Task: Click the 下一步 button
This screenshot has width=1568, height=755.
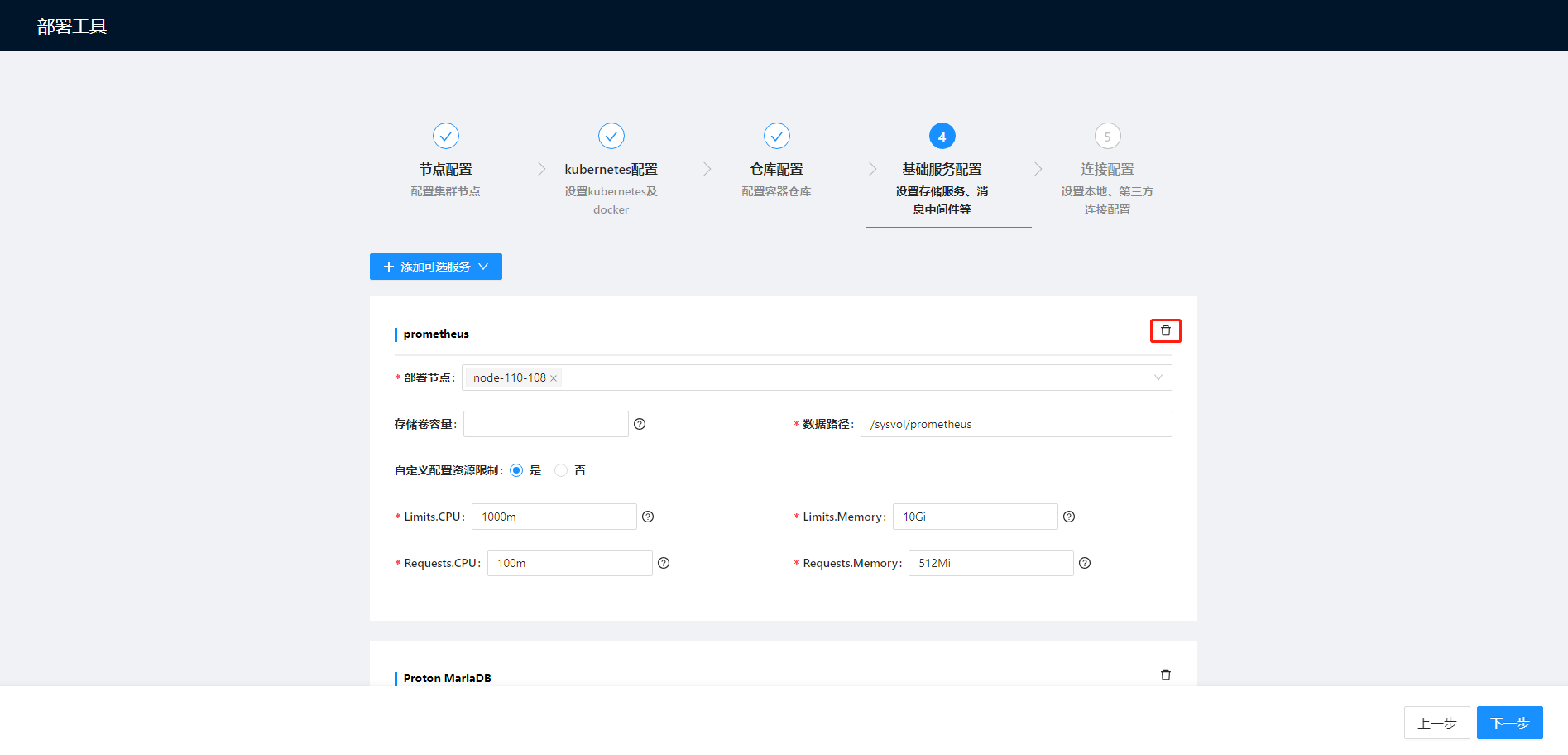Action: tap(1510, 723)
